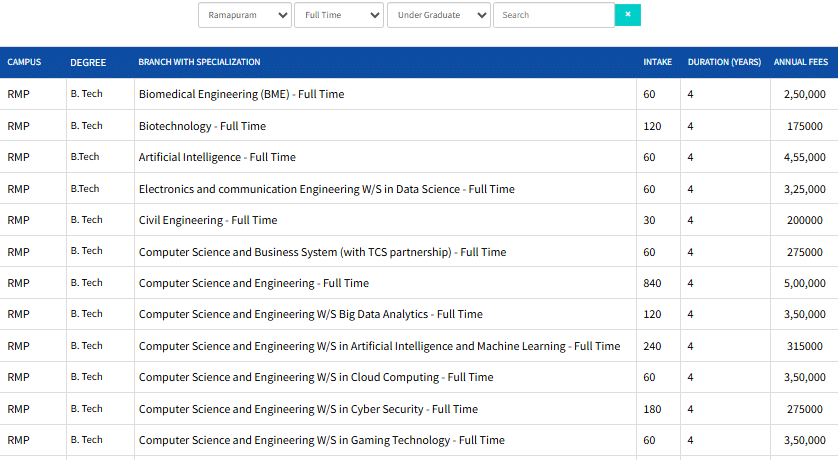Click into the Search input field
This screenshot has height=460, width=838.
click(x=553, y=15)
